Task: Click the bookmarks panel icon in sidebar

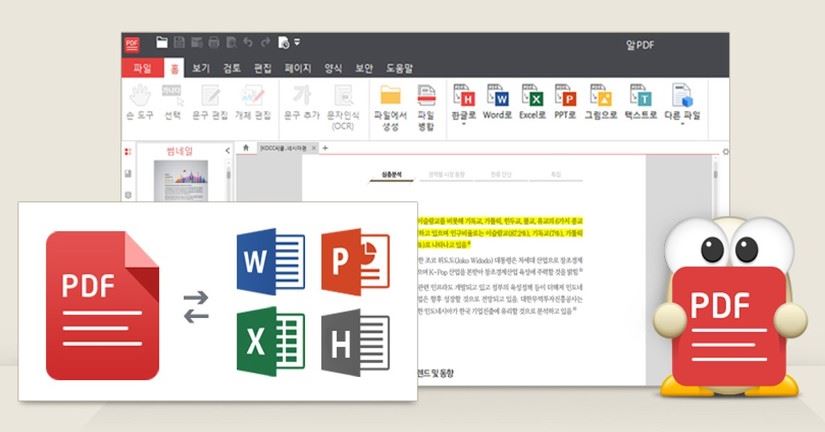Action: click(128, 174)
